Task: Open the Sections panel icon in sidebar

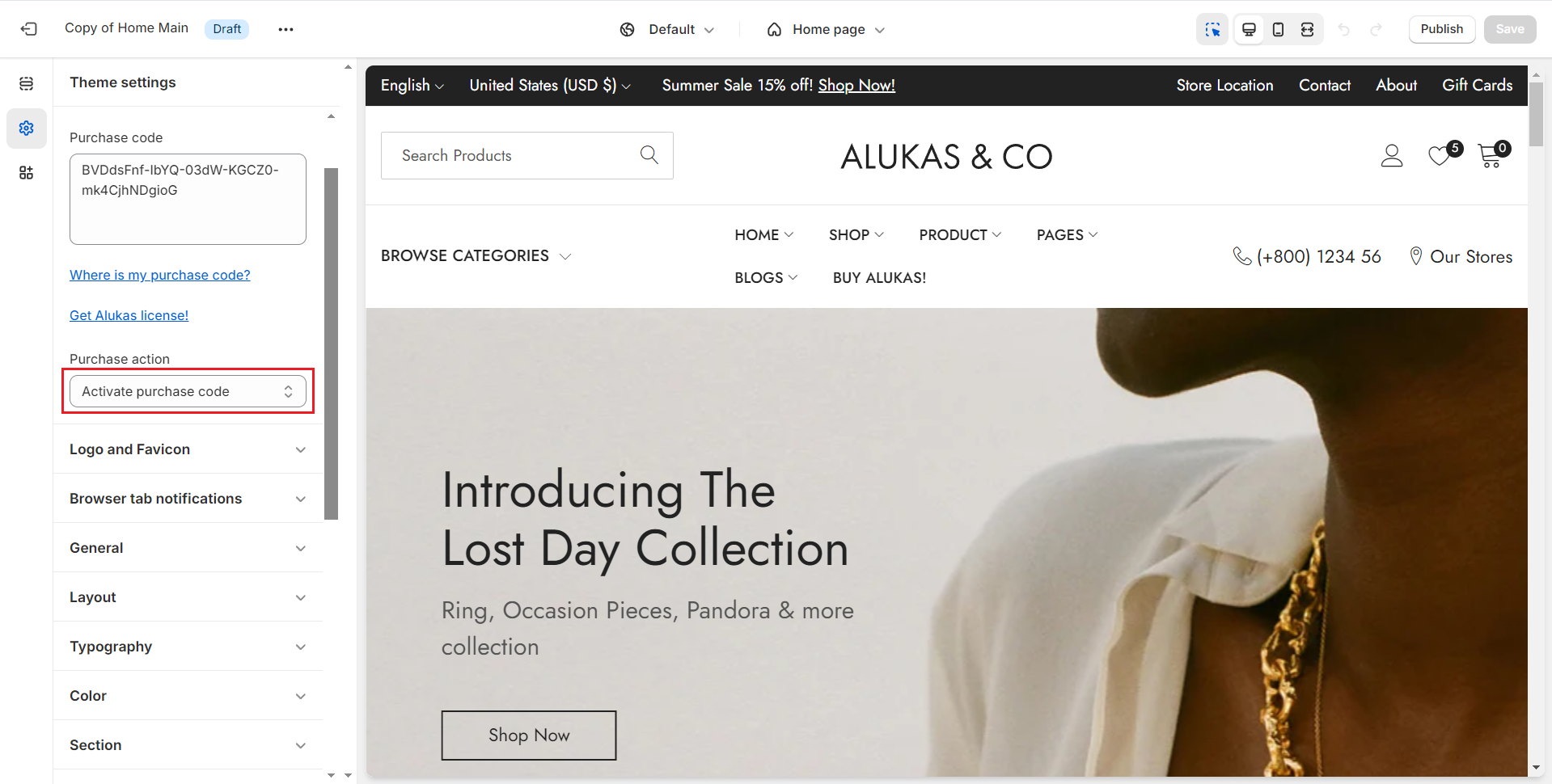Action: click(27, 83)
